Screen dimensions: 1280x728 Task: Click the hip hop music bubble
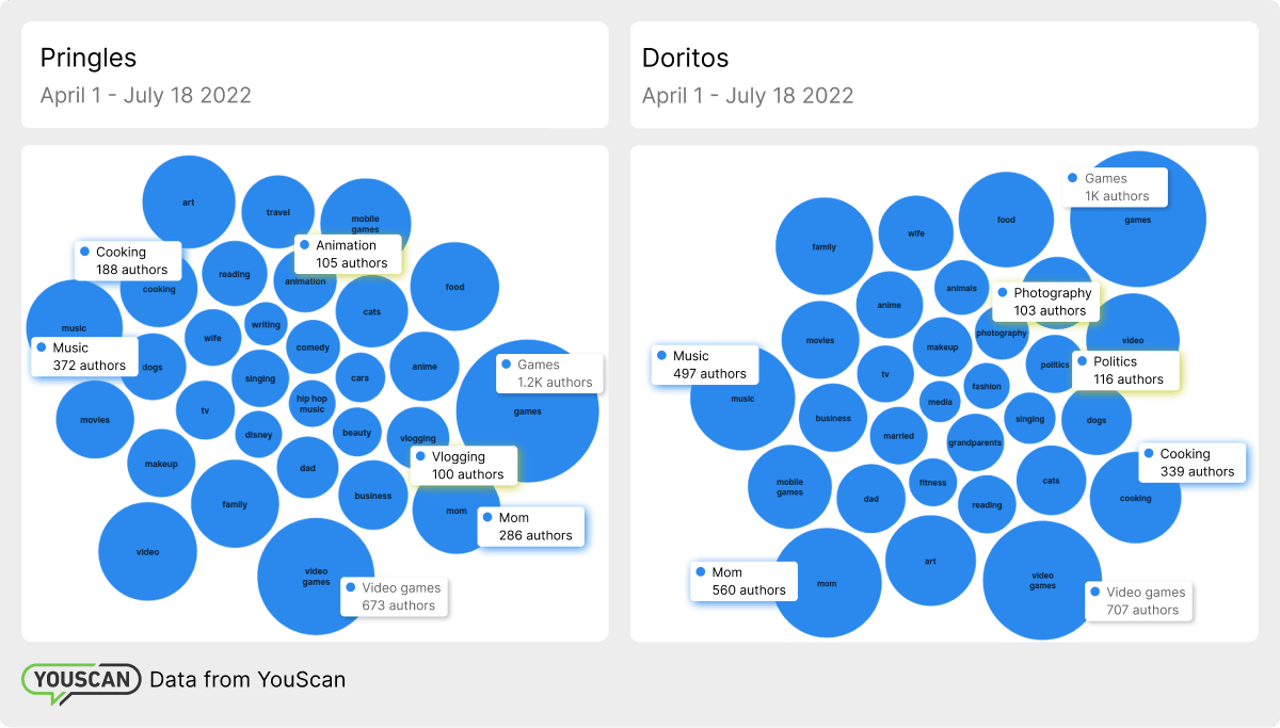pyautogui.click(x=312, y=404)
